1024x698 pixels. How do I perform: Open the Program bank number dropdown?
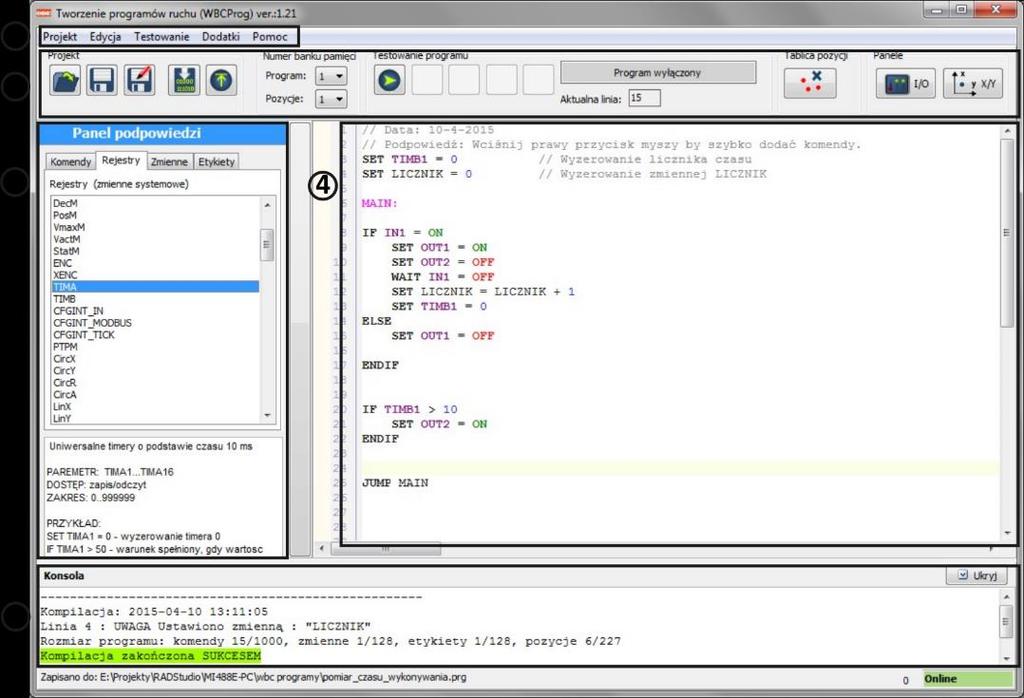coord(331,76)
